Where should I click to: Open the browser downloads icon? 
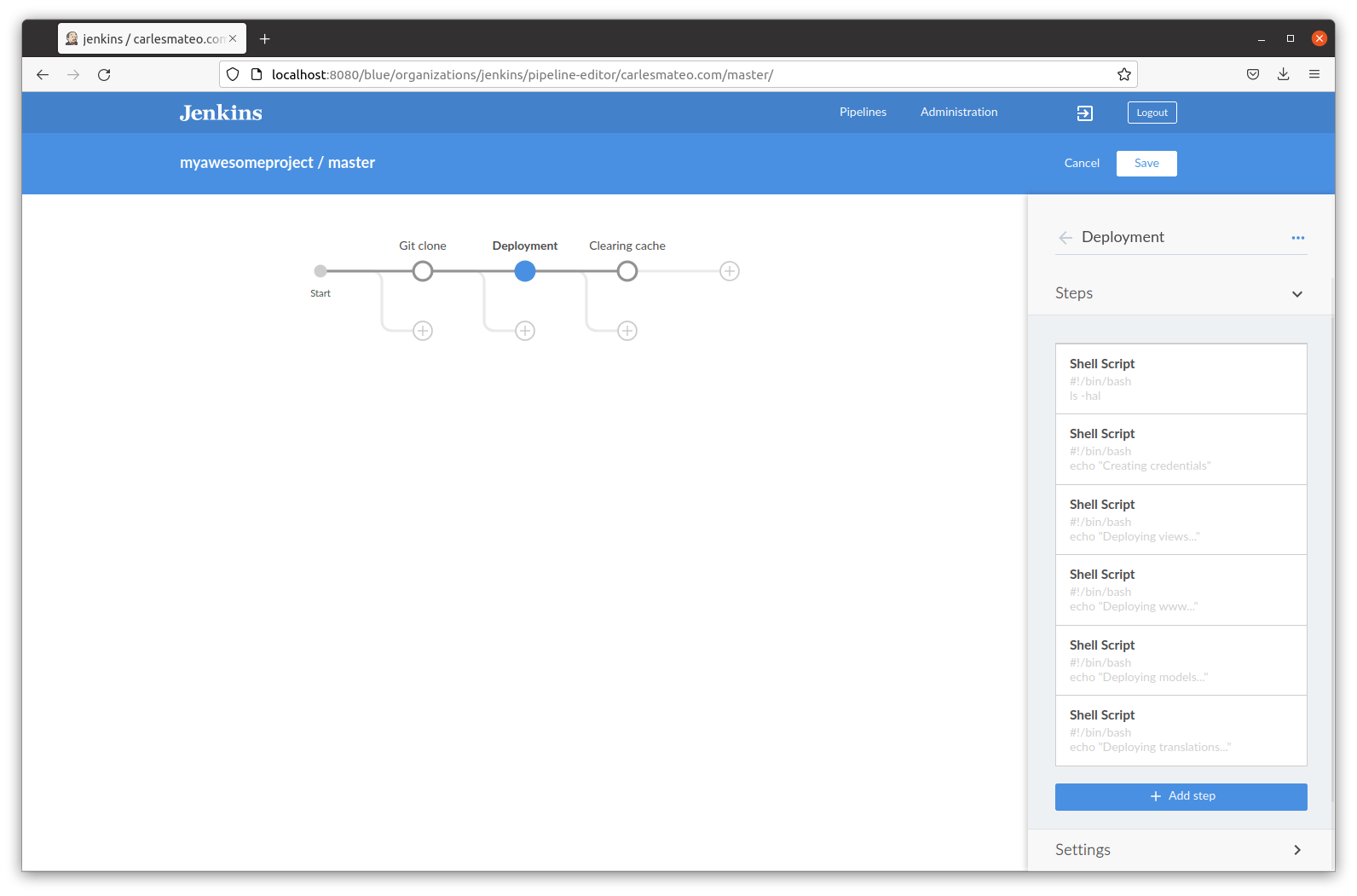1284,74
